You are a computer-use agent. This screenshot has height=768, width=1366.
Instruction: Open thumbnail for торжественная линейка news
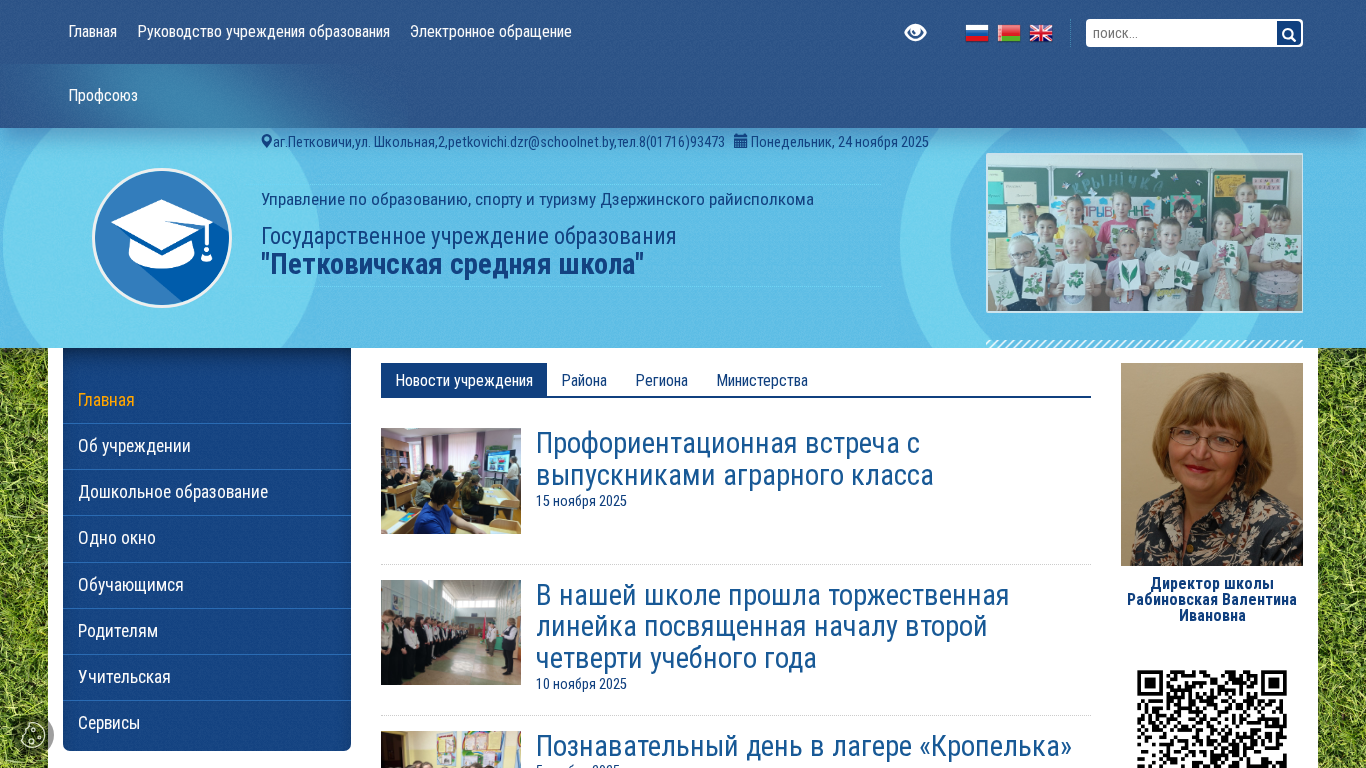point(451,632)
